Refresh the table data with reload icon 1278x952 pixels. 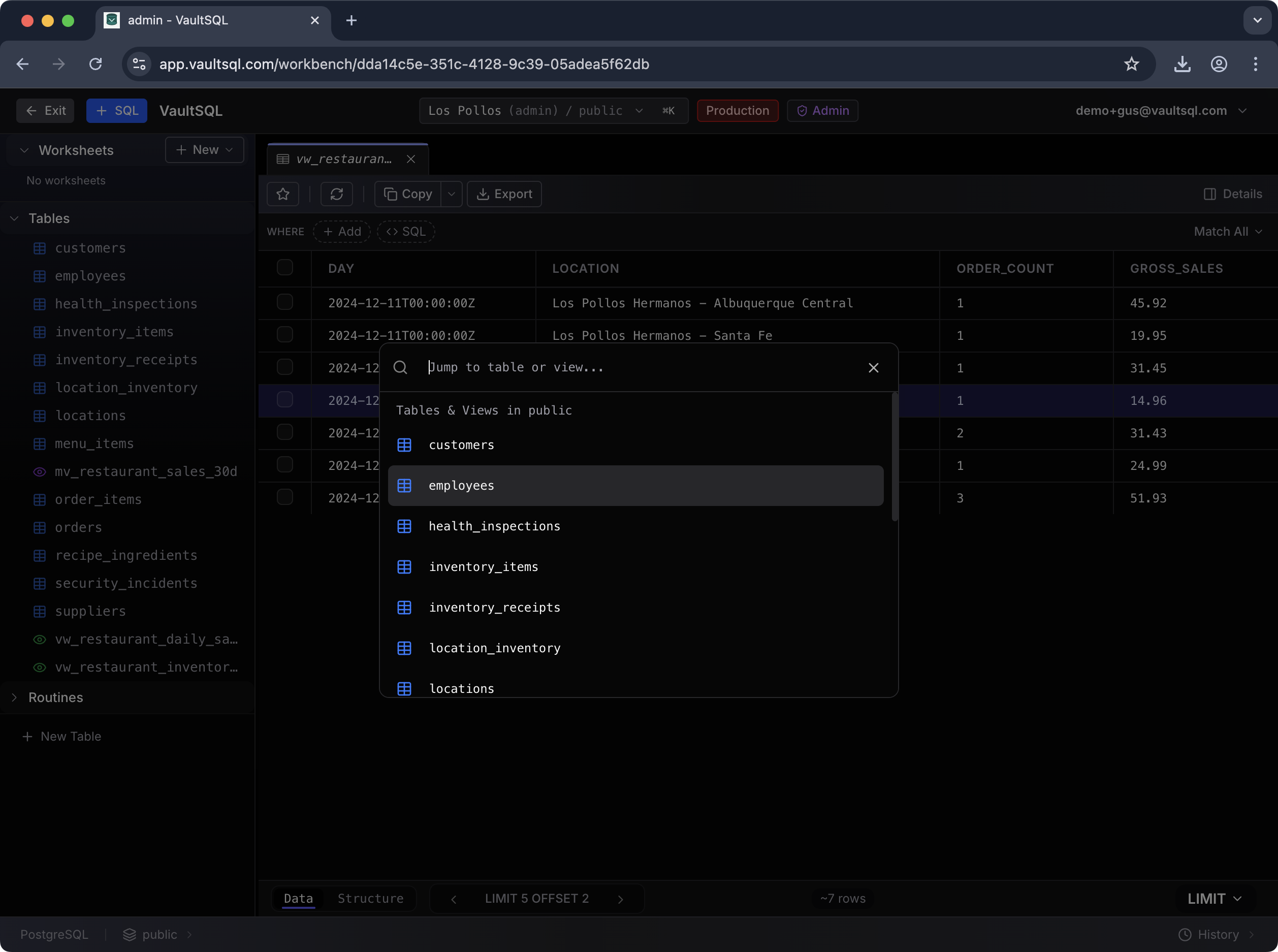click(336, 194)
